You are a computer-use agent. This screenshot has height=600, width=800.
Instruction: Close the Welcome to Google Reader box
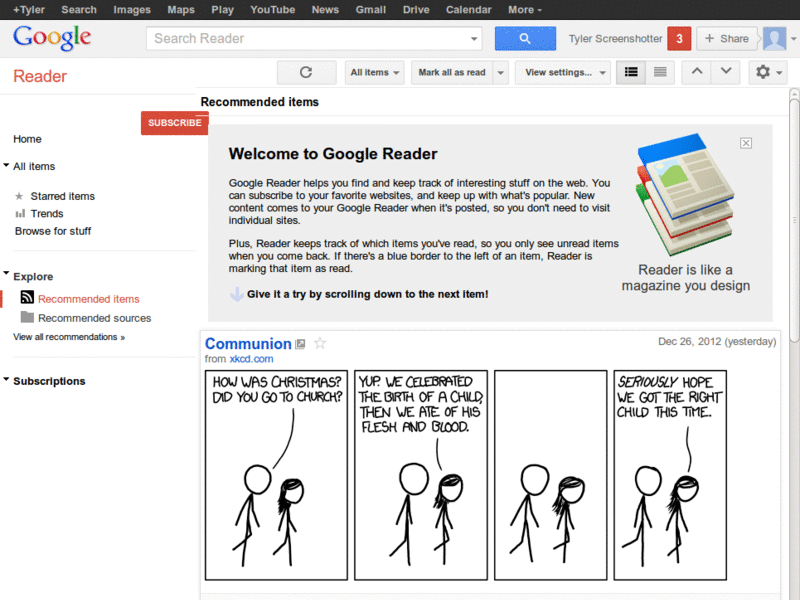pos(746,143)
